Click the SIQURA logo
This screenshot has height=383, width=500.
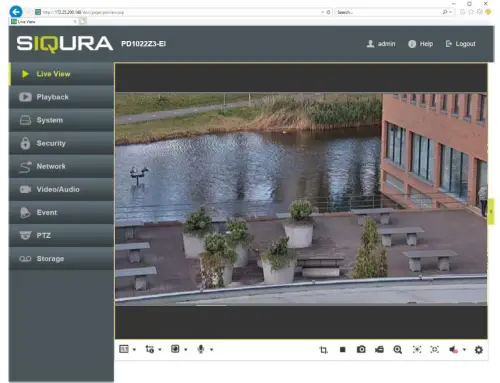[65, 44]
